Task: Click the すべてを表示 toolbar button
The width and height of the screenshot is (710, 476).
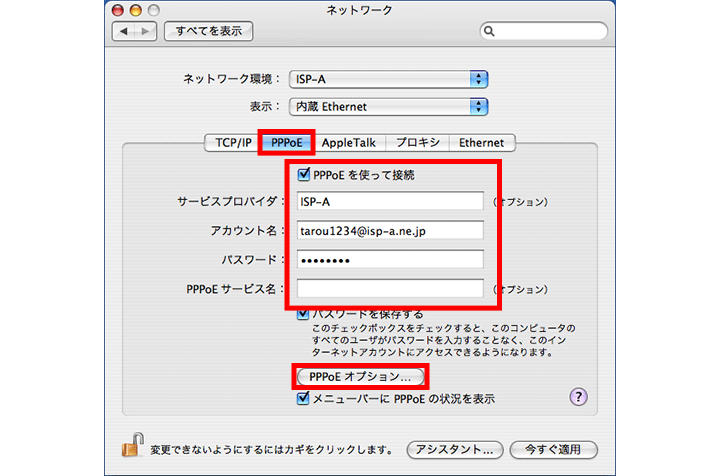Action: pyautogui.click(x=208, y=32)
